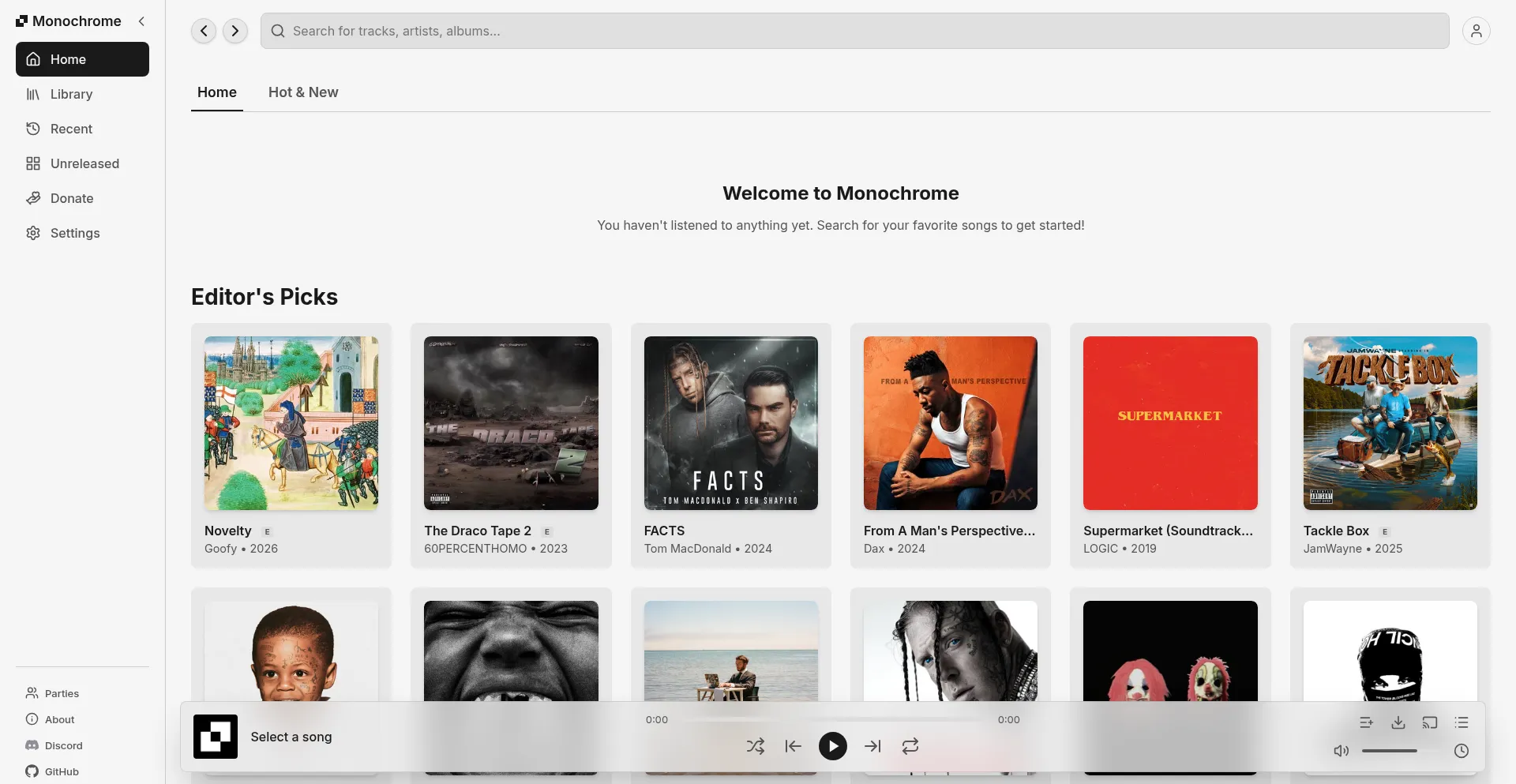Open the Supermarket Soundtrack album cover
The width and height of the screenshot is (1516, 784).
1170,423
